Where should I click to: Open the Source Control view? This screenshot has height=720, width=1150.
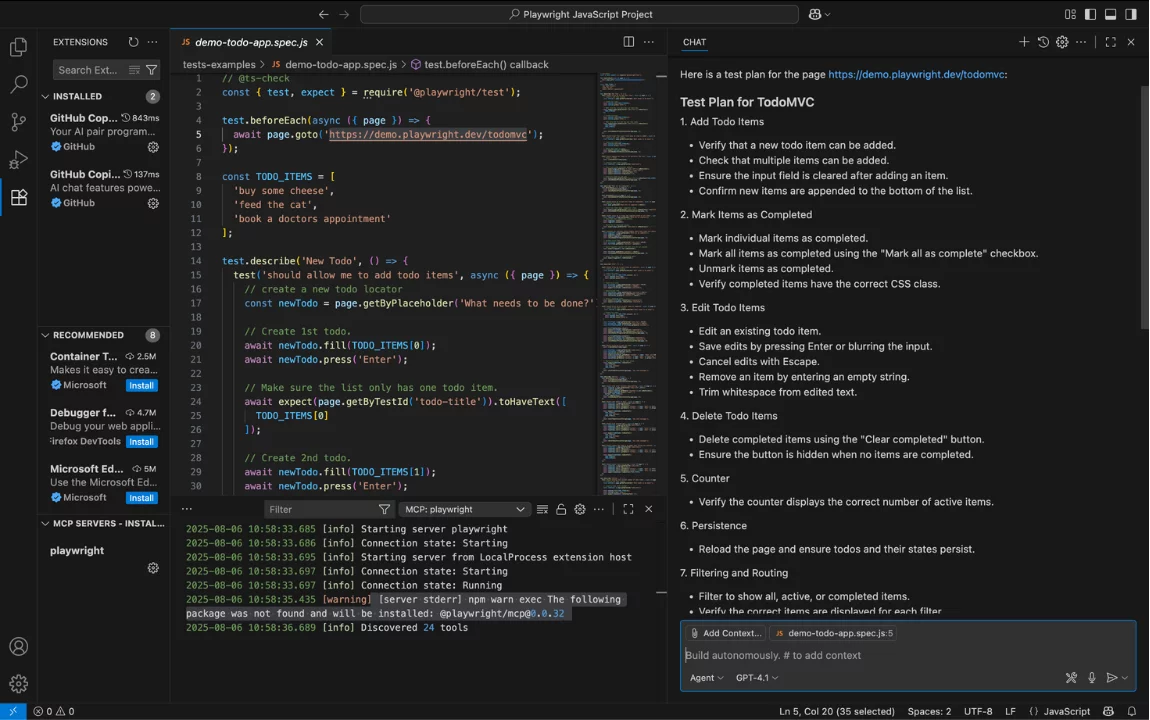[18, 122]
